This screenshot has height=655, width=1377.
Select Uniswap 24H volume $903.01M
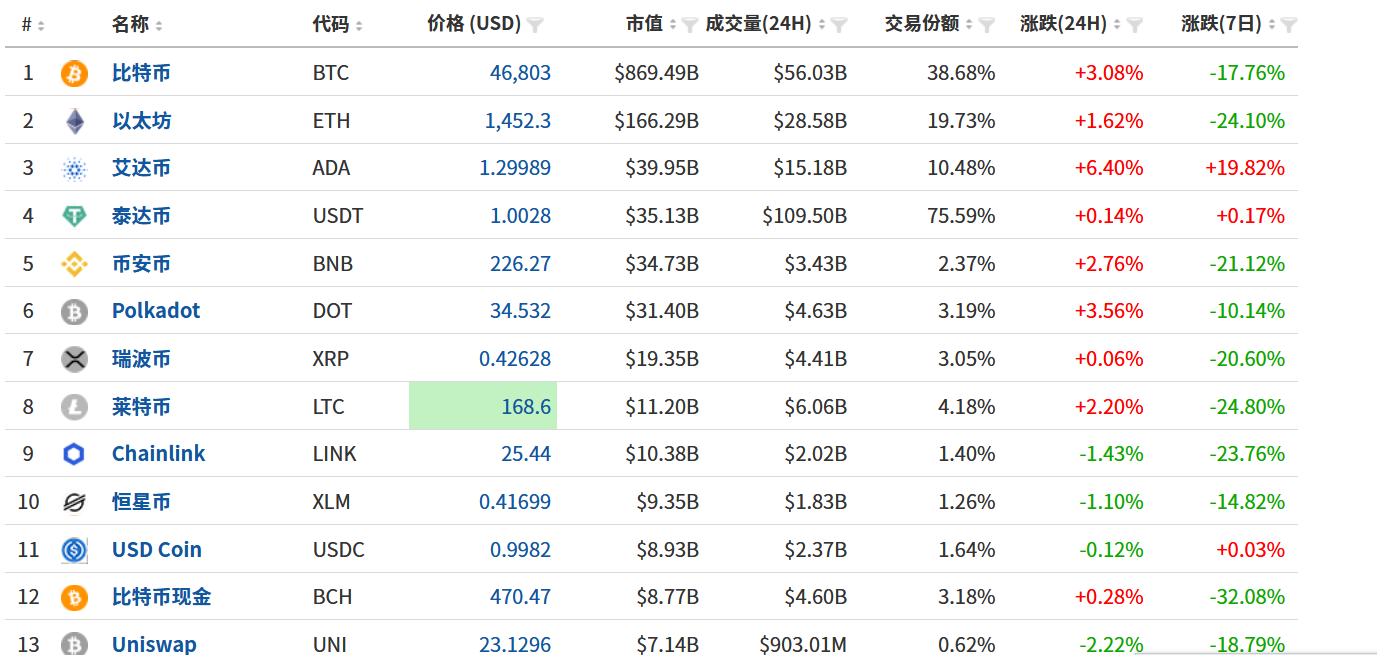(803, 644)
